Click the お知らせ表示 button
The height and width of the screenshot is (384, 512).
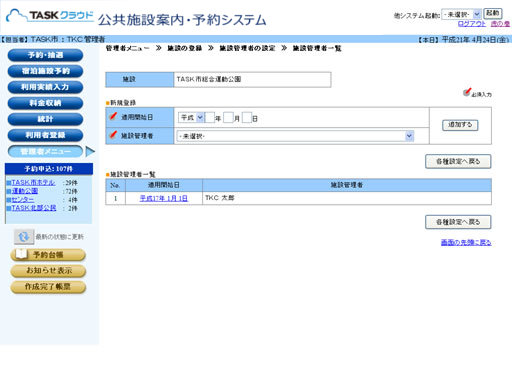tap(48, 271)
